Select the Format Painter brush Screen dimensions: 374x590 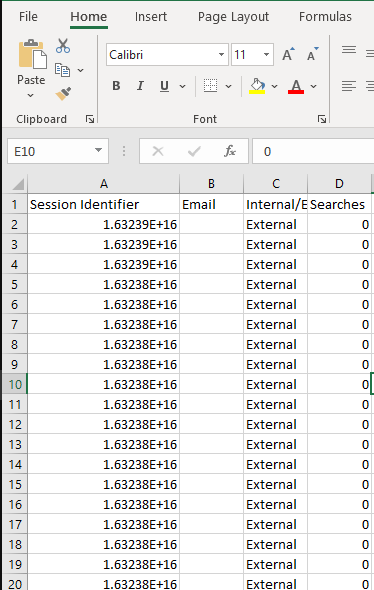click(63, 94)
